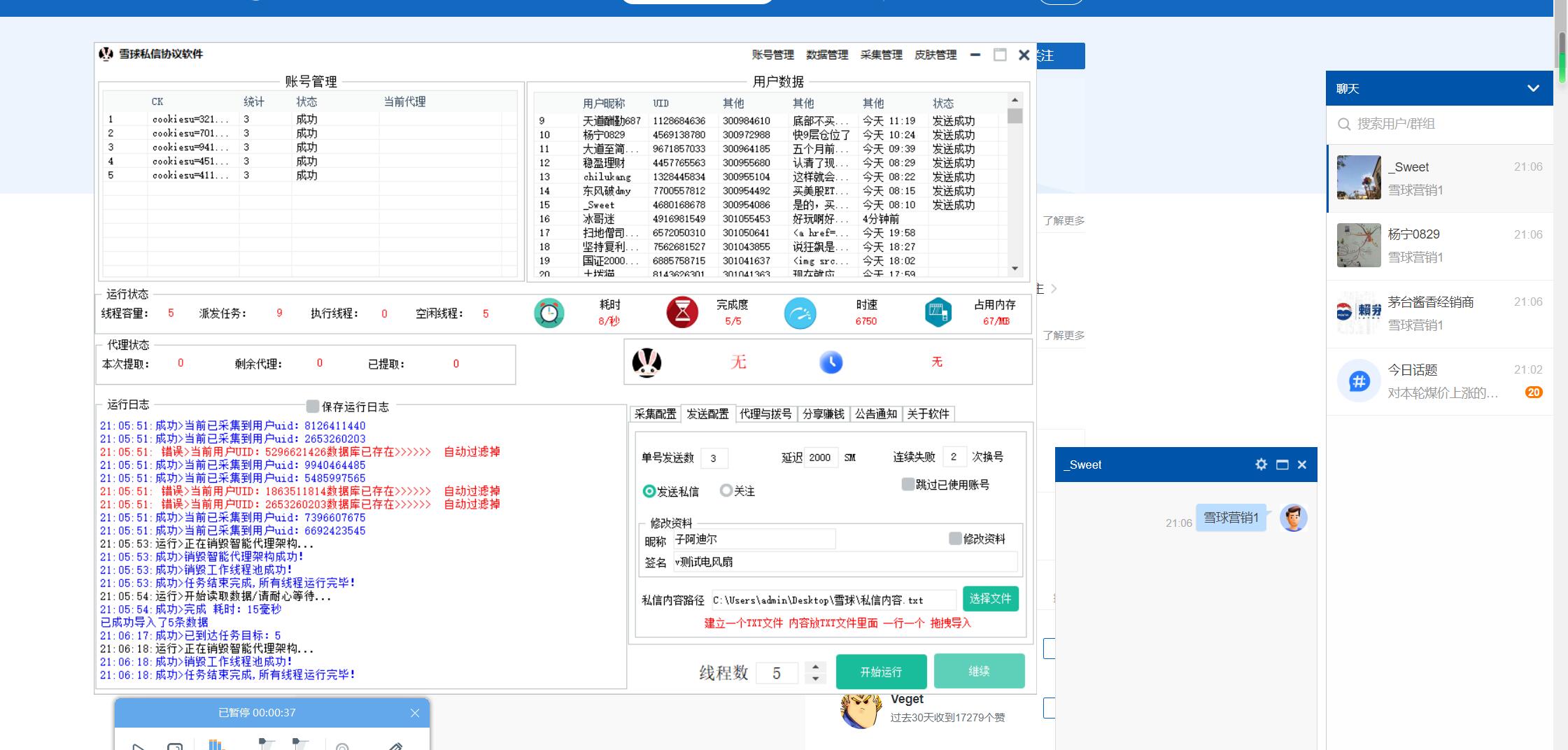Click the red hourglass completion icon
This screenshot has width=1568, height=750.
click(x=682, y=313)
